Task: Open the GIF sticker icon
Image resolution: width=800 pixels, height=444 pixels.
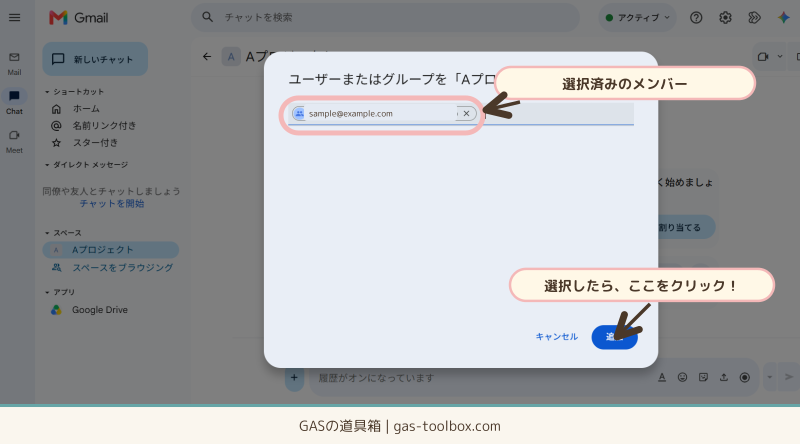Action: pos(703,378)
